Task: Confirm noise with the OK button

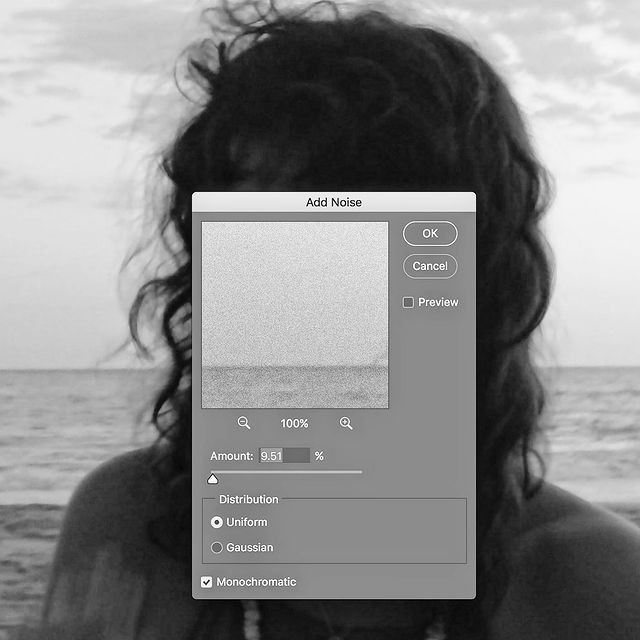Action: (x=430, y=233)
